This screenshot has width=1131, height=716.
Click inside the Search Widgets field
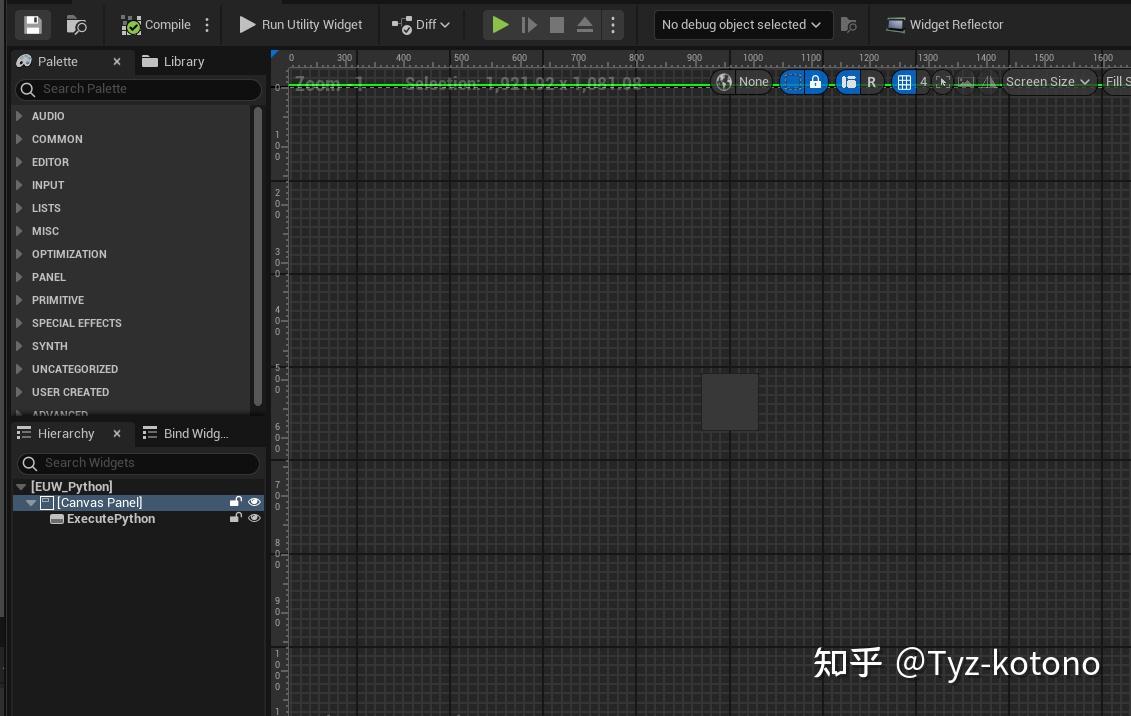point(138,463)
